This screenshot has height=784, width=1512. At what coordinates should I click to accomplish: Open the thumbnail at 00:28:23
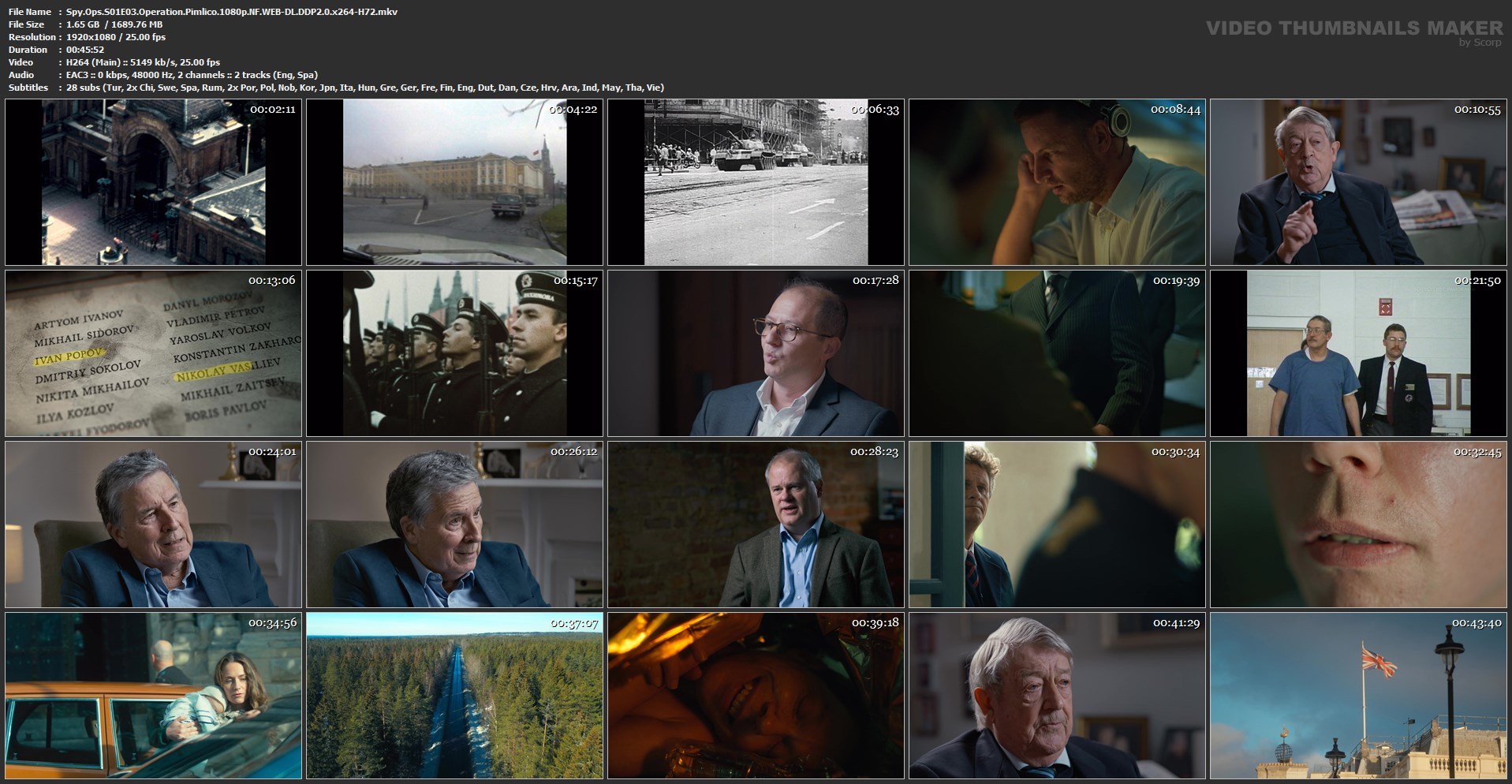(756, 525)
